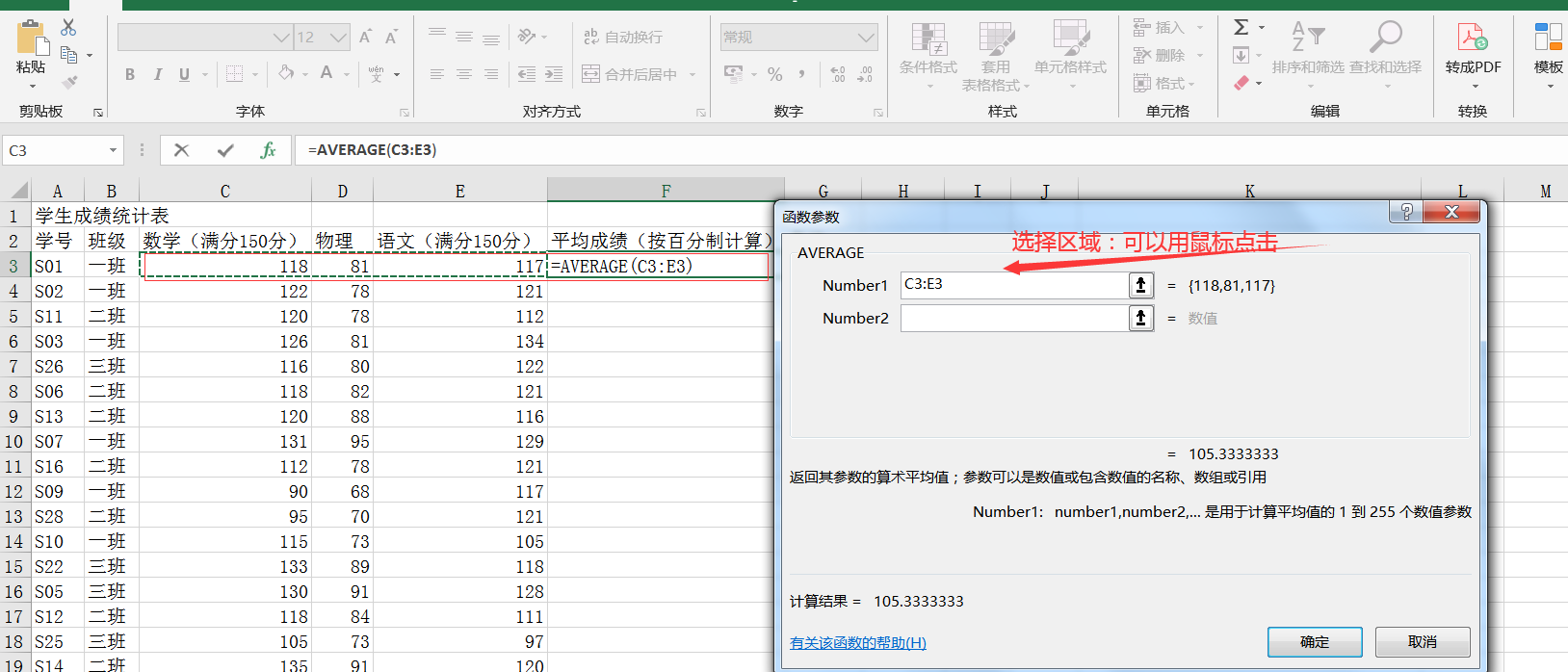Click the dialog help question mark button

1406,212
